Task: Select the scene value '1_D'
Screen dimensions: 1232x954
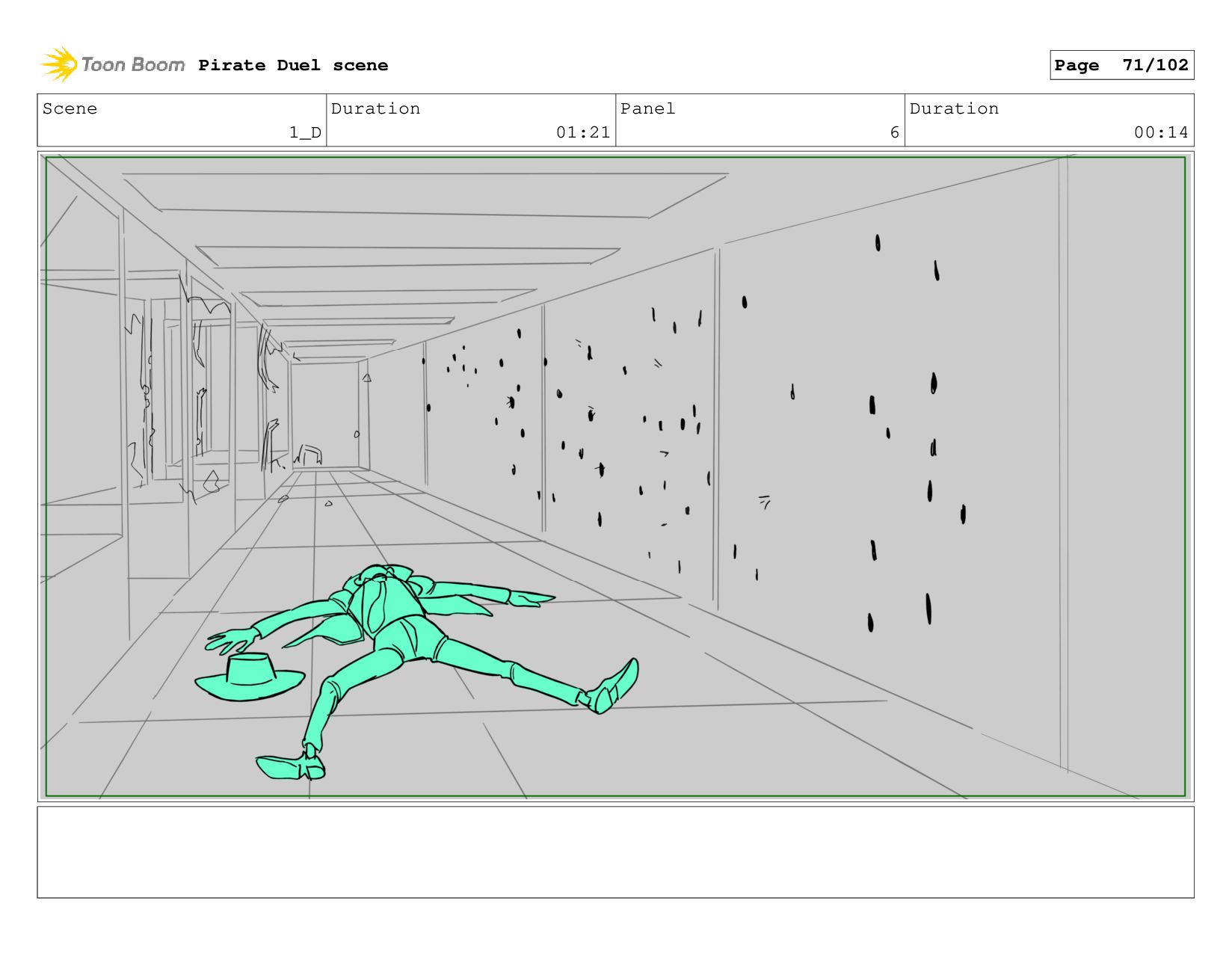Action: click(x=305, y=132)
